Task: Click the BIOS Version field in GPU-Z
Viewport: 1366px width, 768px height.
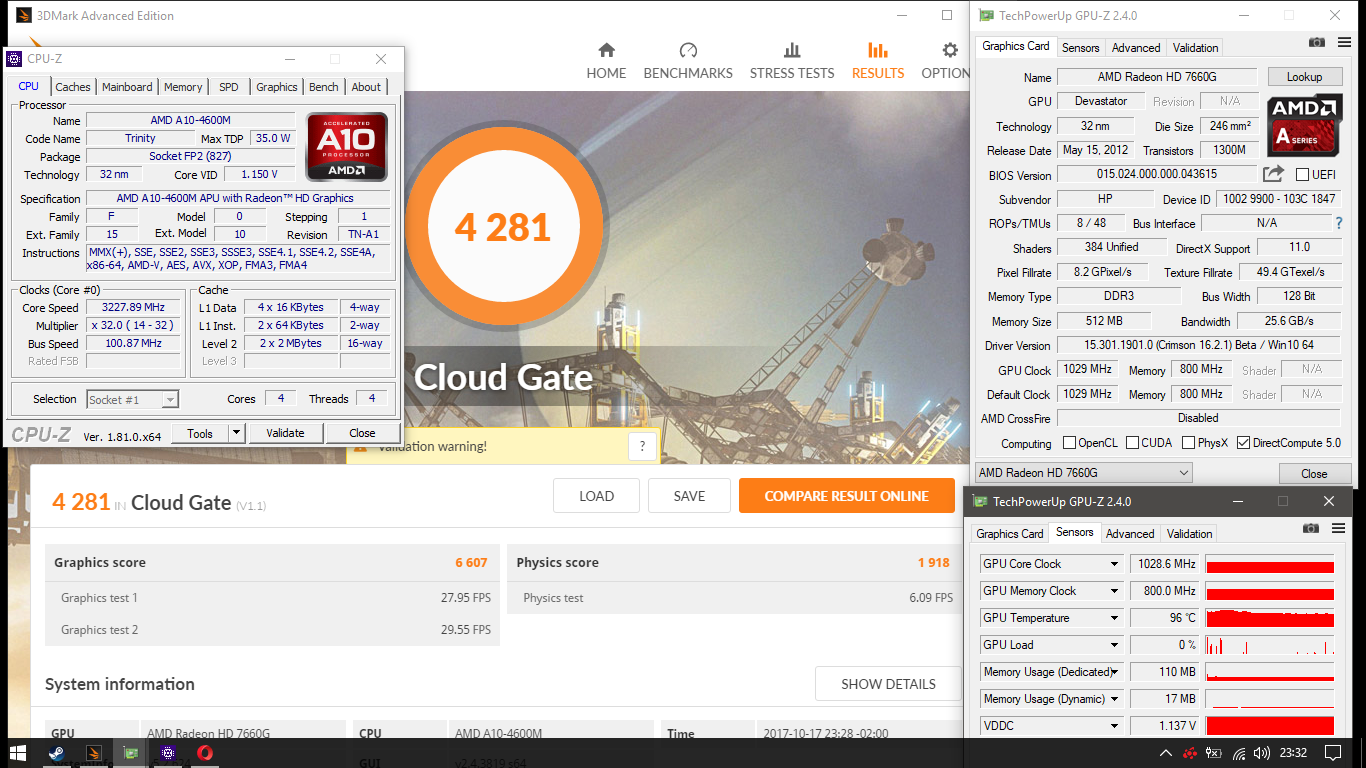Action: point(1156,175)
